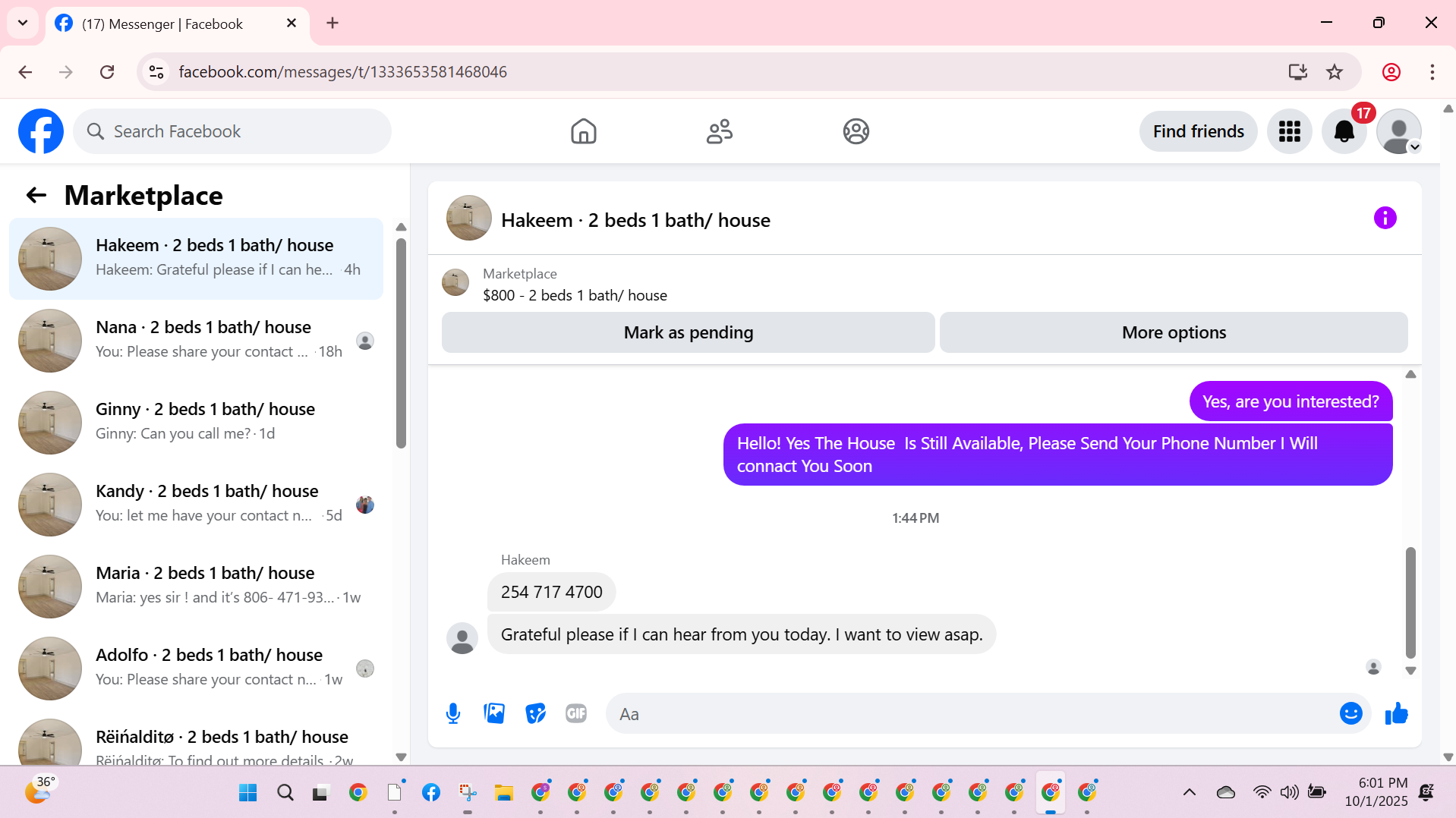Click the $800 listing thumbnail under Marketplace
The image size is (1456, 818).
pos(455,282)
